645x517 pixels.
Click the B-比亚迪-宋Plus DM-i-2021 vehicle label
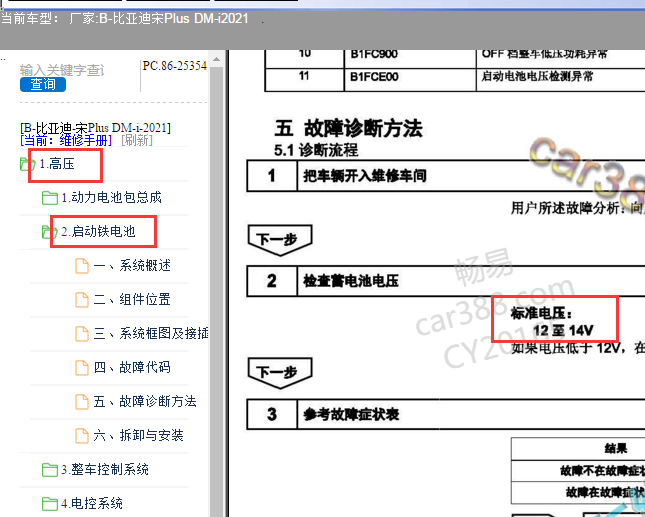point(95,128)
